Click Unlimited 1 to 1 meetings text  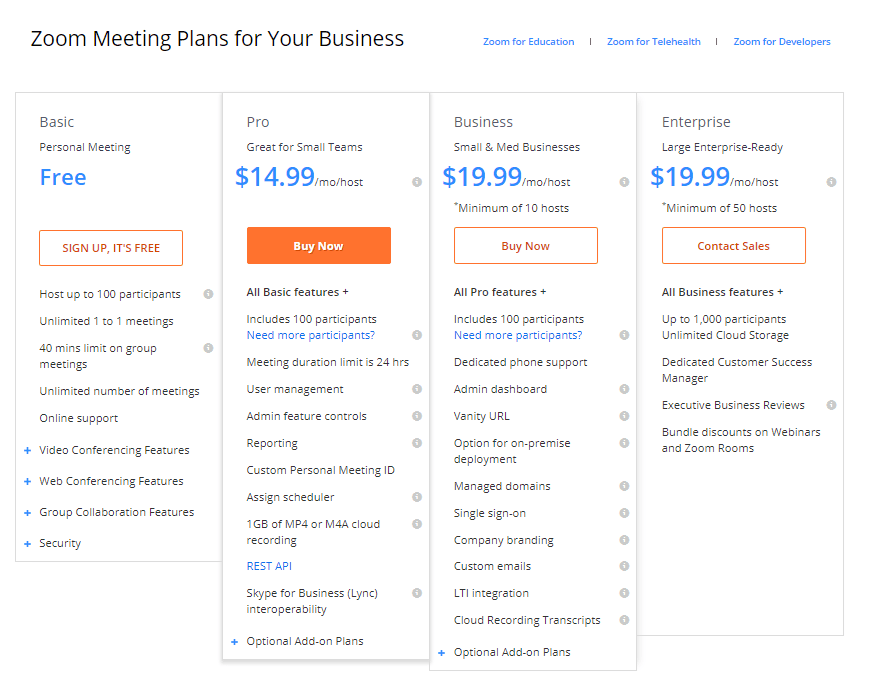pyautogui.click(x=106, y=321)
